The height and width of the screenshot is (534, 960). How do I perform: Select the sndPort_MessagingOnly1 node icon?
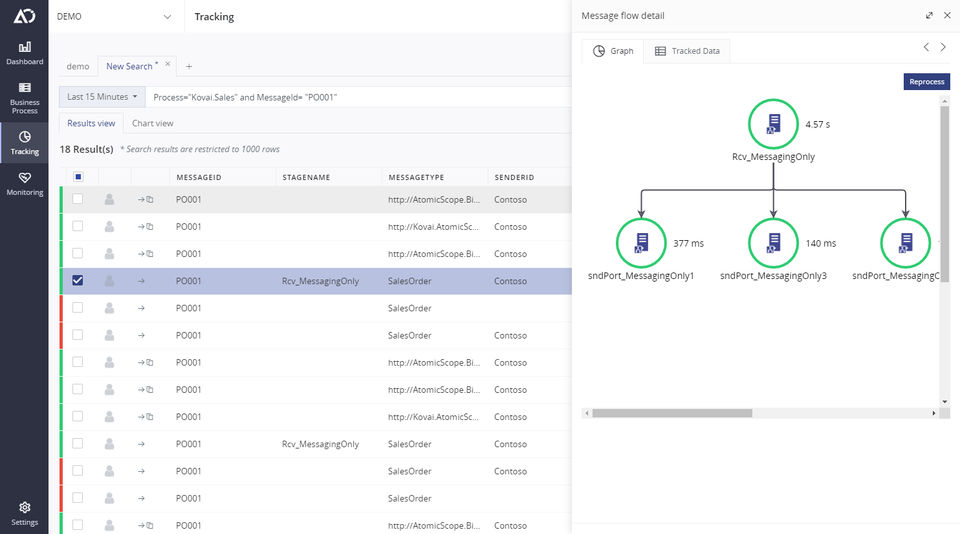pos(641,242)
